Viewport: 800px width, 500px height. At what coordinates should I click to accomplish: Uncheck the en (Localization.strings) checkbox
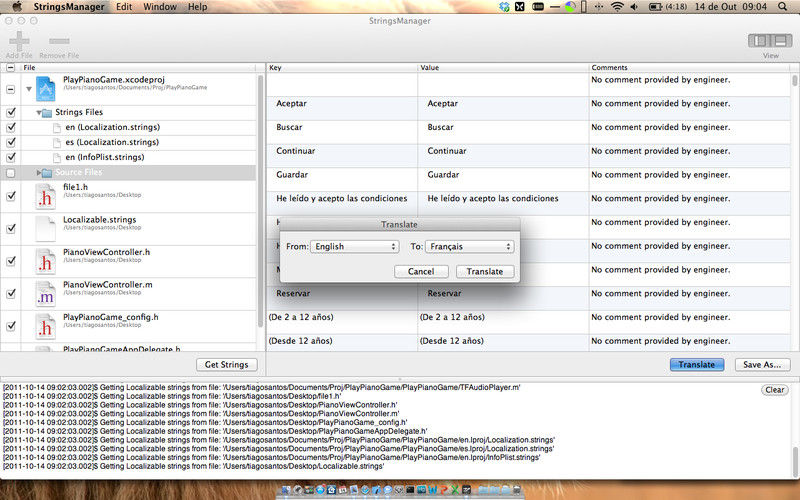click(x=11, y=127)
